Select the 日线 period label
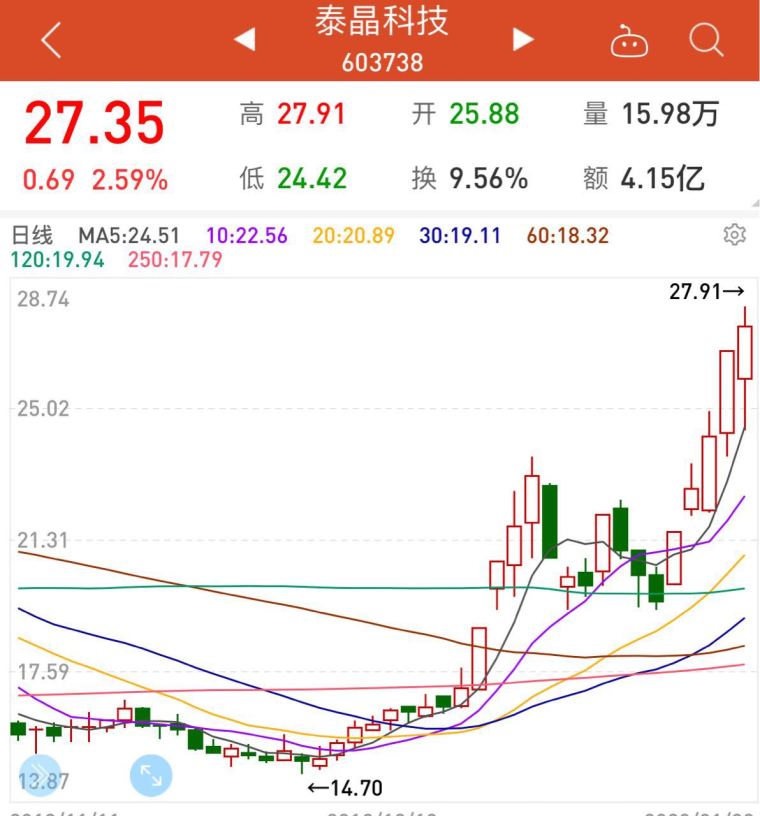This screenshot has width=760, height=816. coord(32,235)
